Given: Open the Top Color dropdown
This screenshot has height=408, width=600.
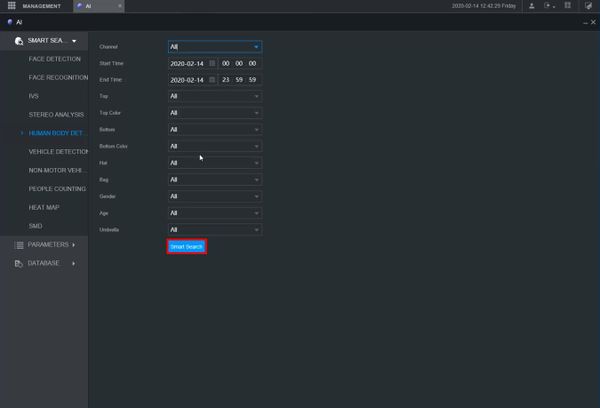Looking at the screenshot, I should point(215,113).
